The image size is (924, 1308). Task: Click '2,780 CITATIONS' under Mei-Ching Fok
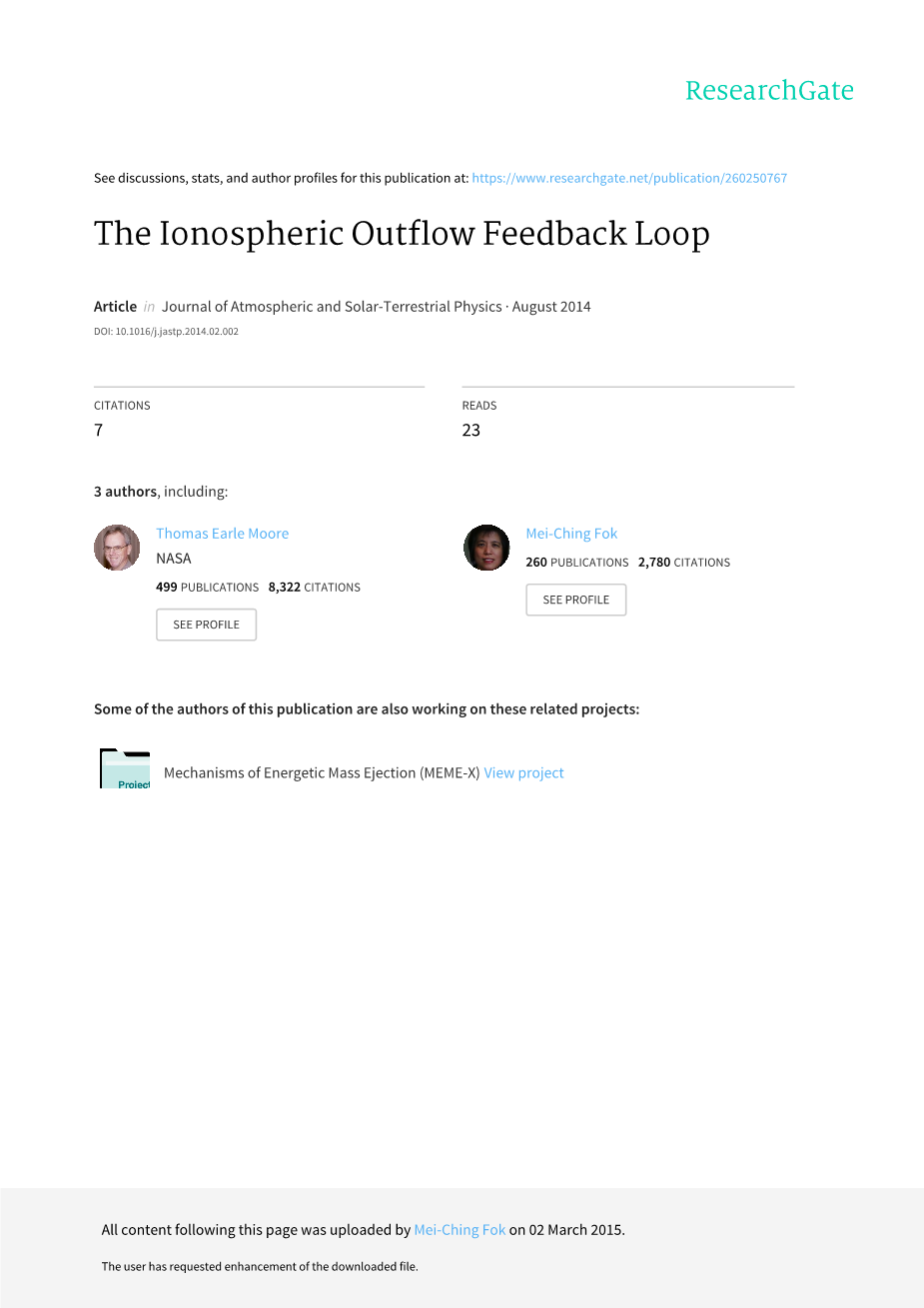tap(683, 563)
